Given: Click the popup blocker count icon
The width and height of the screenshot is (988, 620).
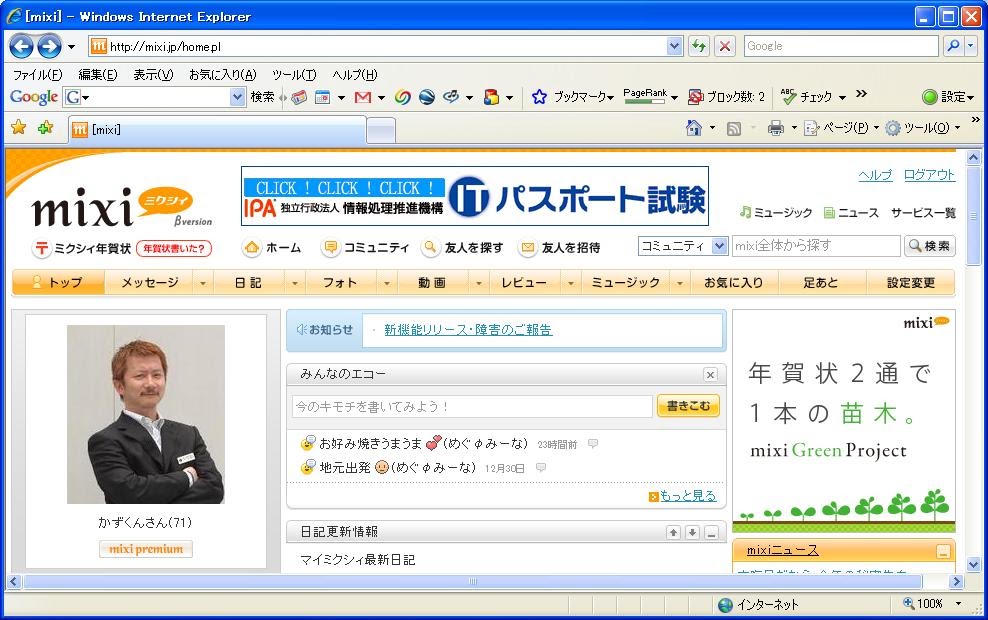Looking at the screenshot, I should 695,96.
